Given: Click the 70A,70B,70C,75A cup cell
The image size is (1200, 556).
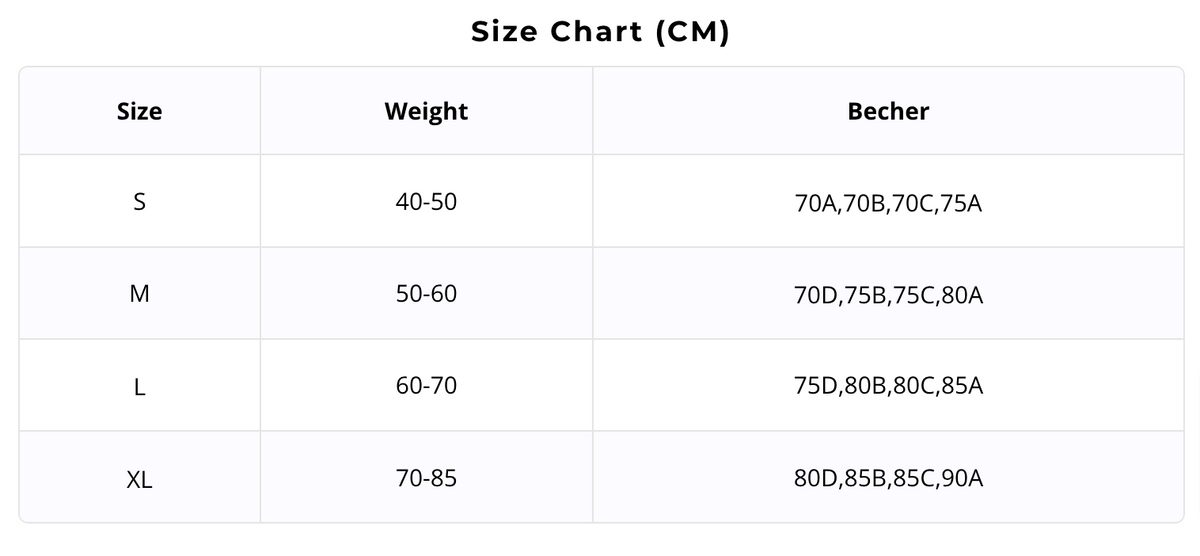Looking at the screenshot, I should 888,203.
